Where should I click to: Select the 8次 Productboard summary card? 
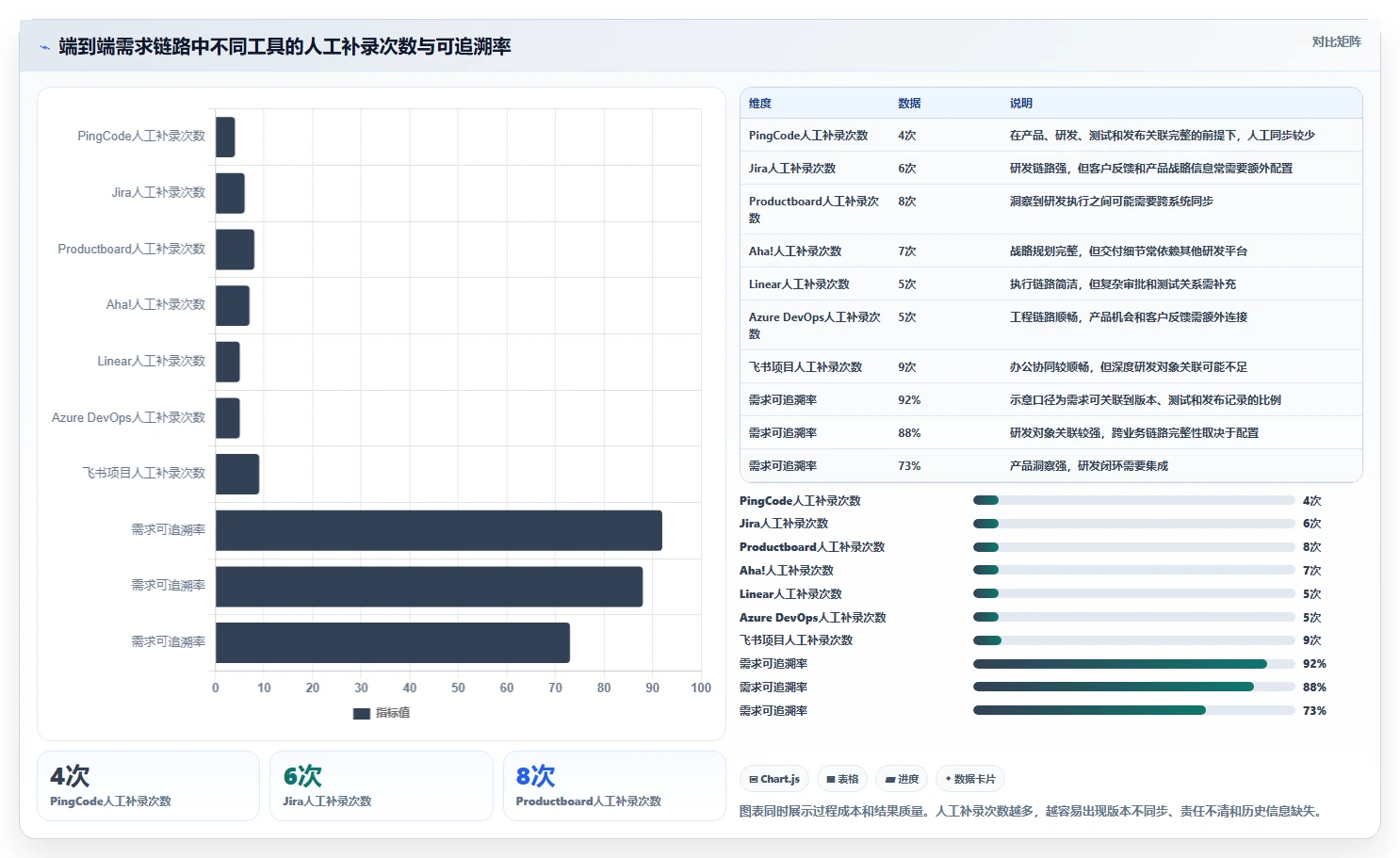coord(614,785)
